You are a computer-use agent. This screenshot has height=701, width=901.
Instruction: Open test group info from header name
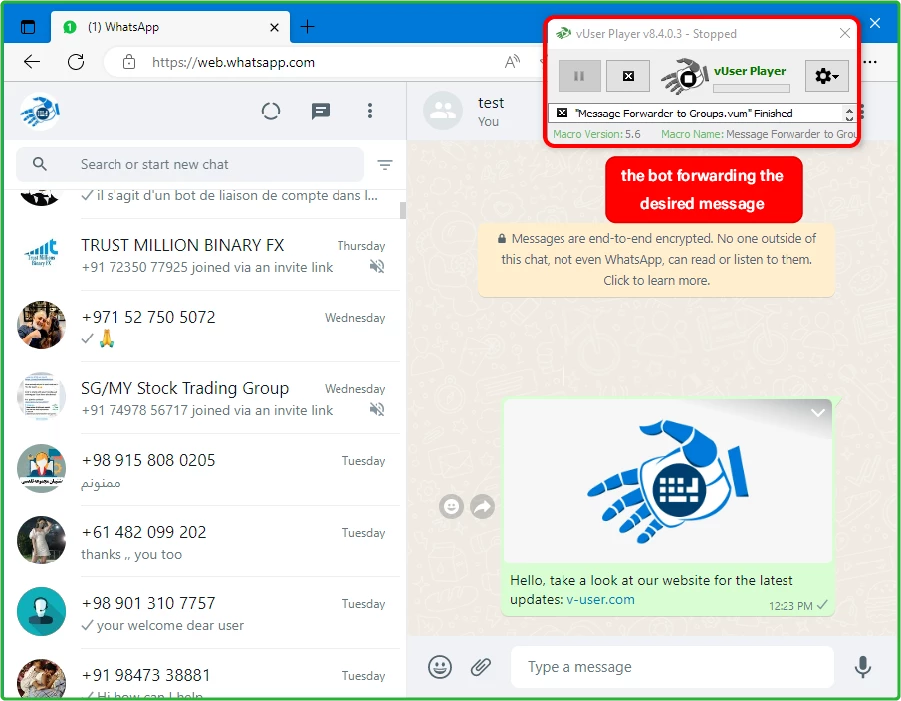[491, 103]
